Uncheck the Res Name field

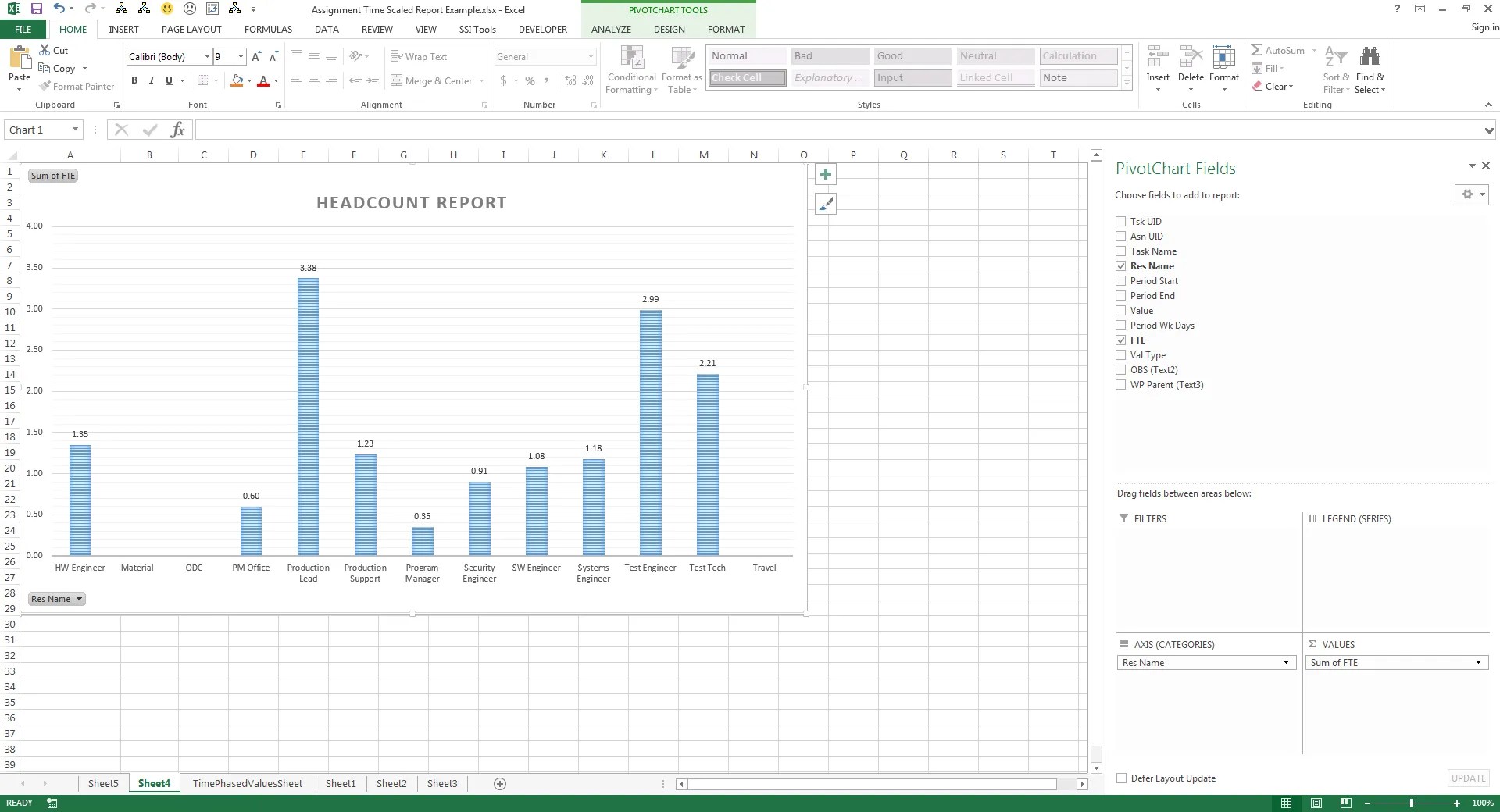[x=1121, y=265]
